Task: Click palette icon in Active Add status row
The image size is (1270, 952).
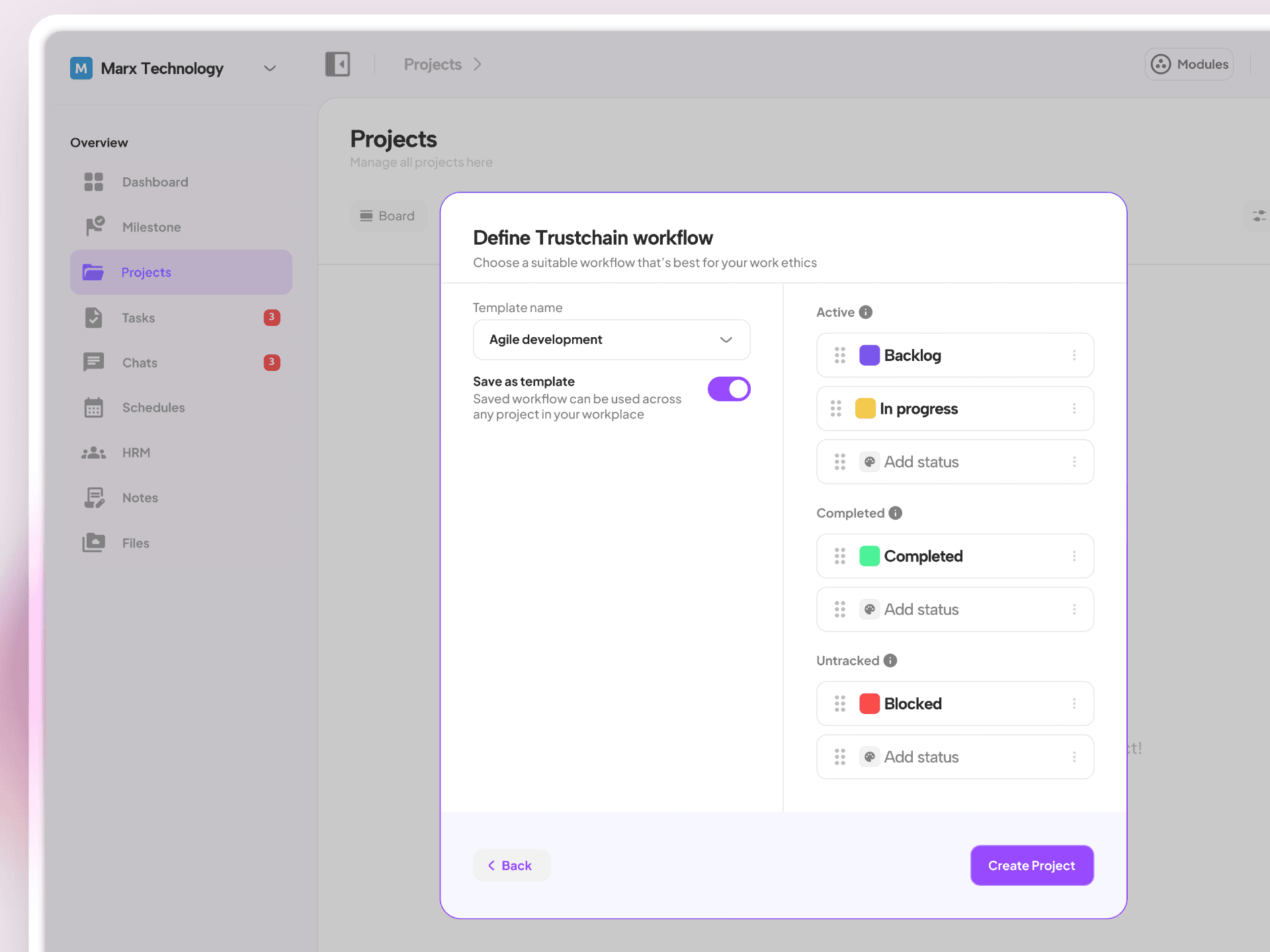Action: tap(869, 462)
